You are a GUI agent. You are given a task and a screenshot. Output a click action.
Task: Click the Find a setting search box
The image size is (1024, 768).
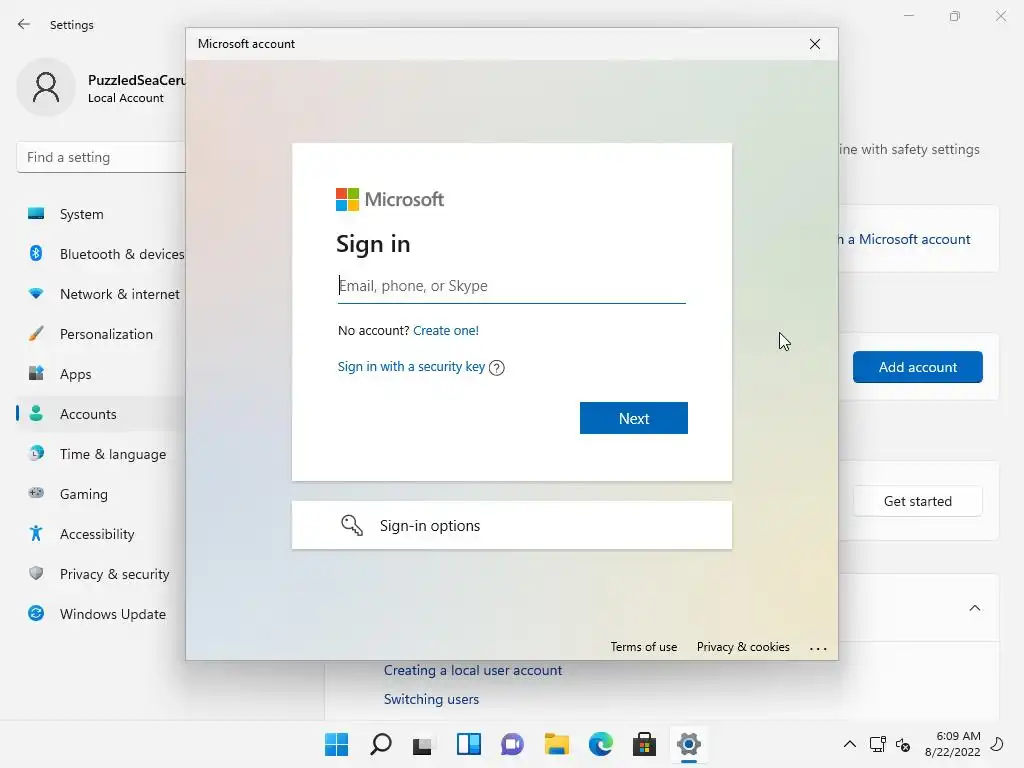[x=102, y=157]
